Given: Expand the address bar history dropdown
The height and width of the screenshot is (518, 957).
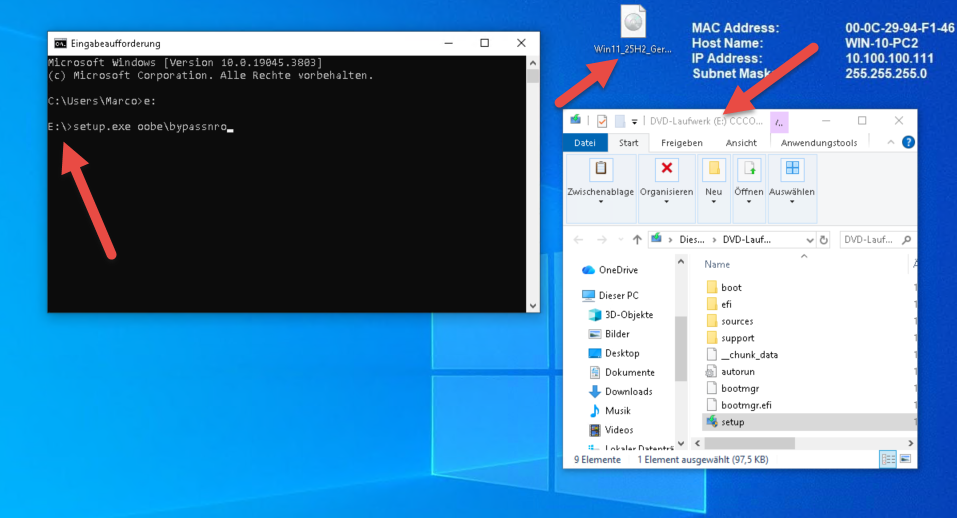Looking at the screenshot, I should 808,240.
